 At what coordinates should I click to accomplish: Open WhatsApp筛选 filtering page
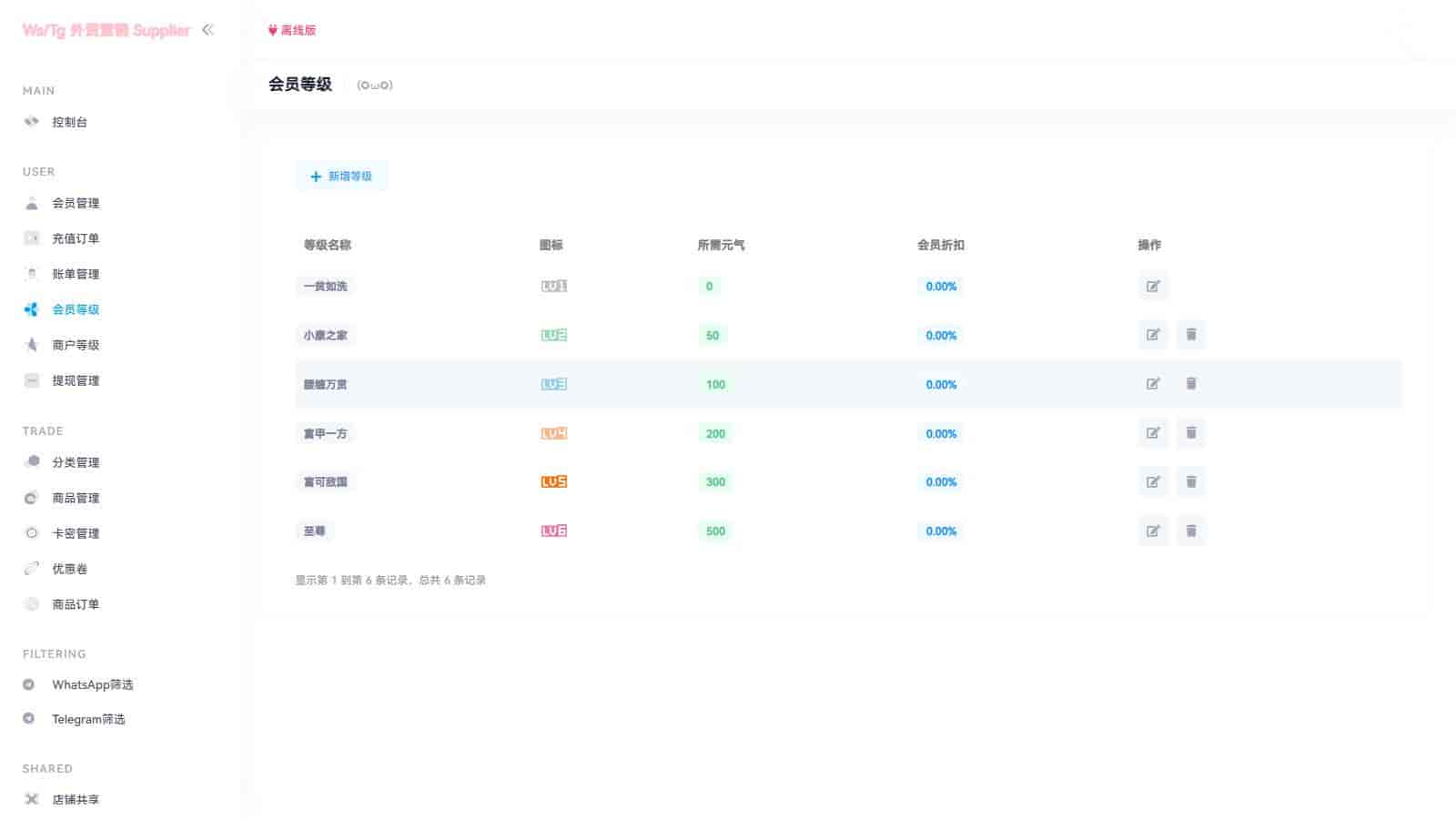coord(92,684)
